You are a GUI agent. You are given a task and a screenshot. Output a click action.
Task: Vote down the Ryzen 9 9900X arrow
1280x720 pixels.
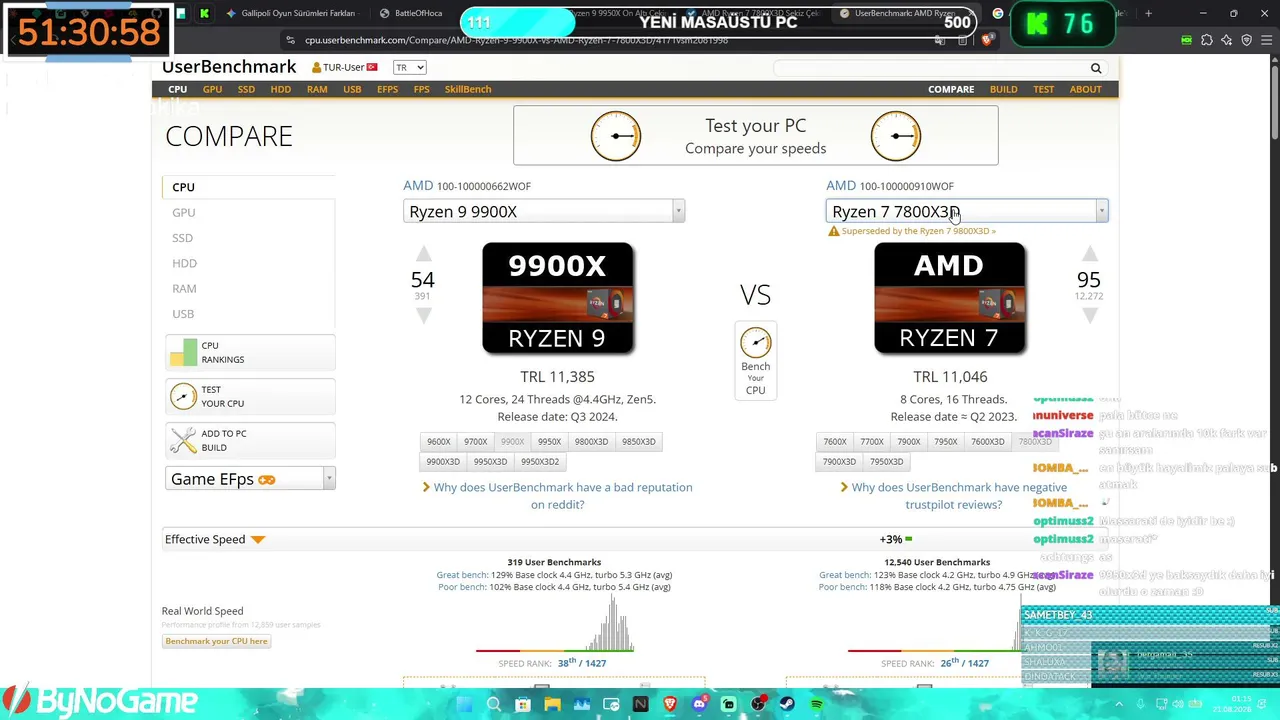423,315
